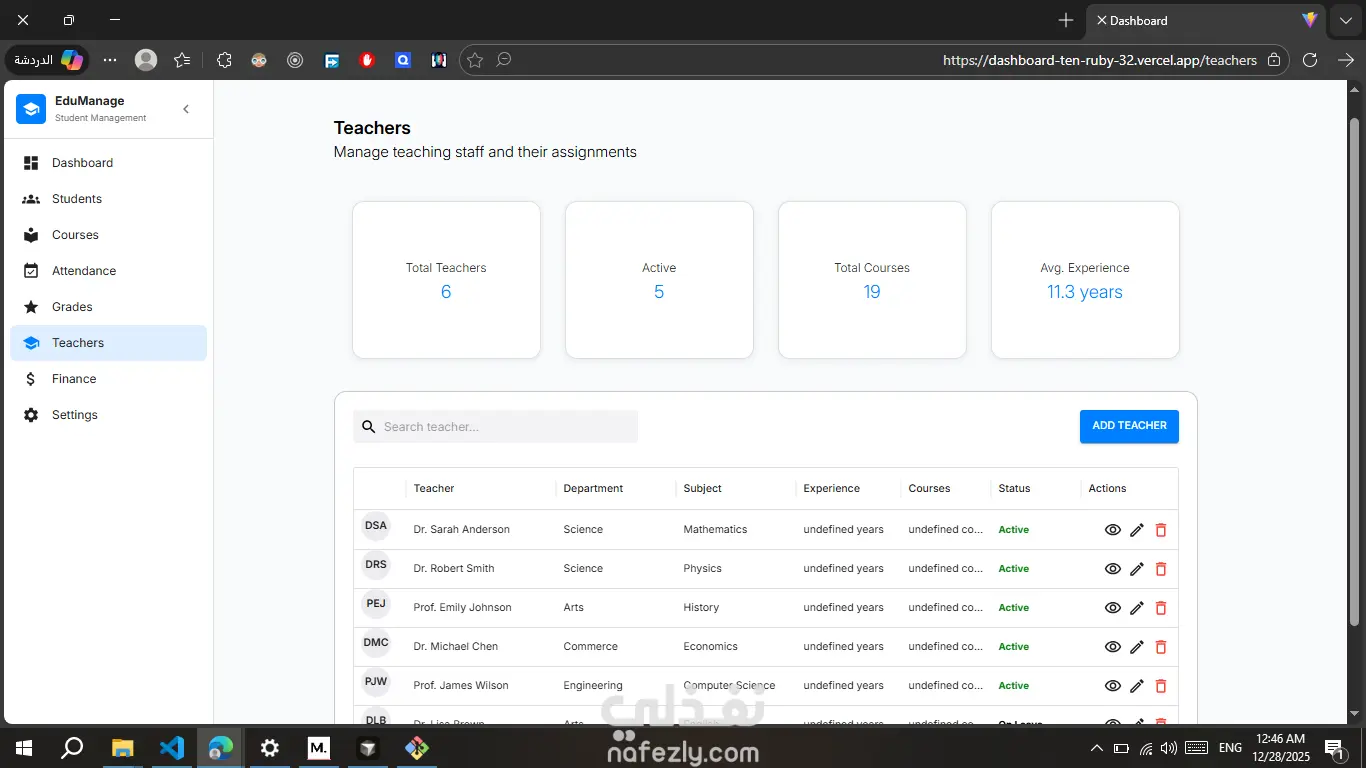This screenshot has width=1366, height=768.
Task: Open the browser Favorites list icon
Action: 182,60
